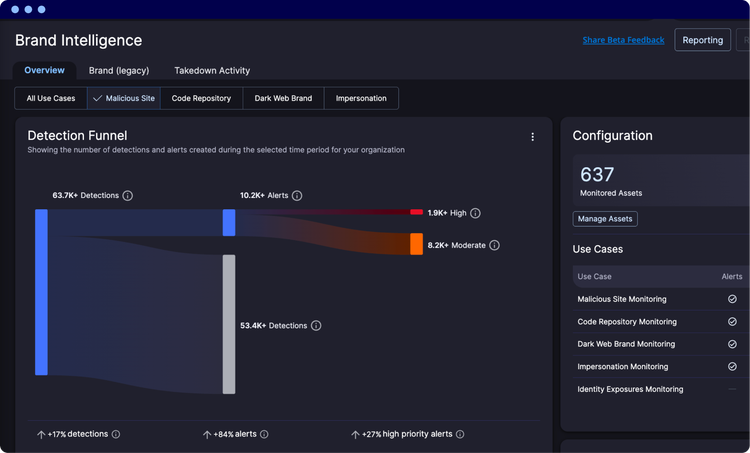The height and width of the screenshot is (453, 750).
Task: Click info icon beside 8.2K+ Moderate
Action: coord(495,245)
